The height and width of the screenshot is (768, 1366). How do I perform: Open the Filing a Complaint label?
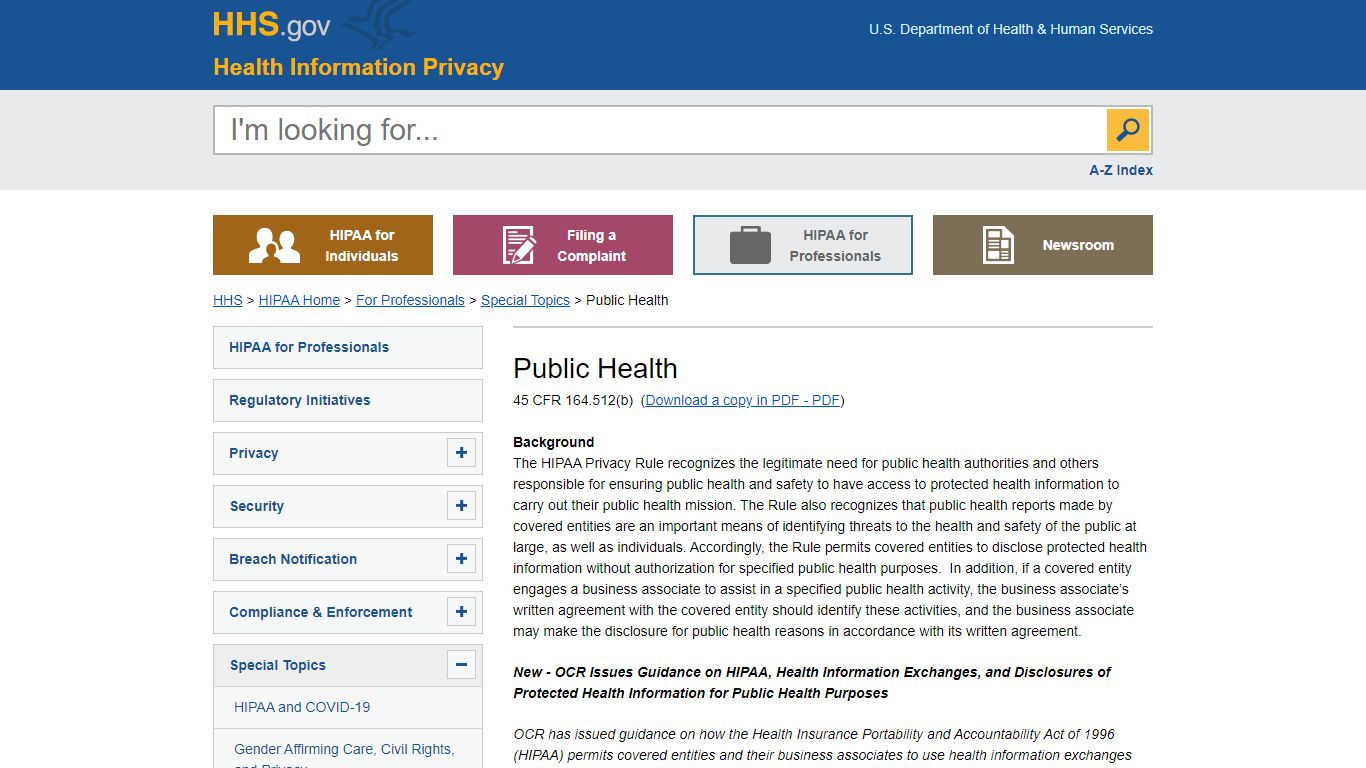click(x=591, y=245)
